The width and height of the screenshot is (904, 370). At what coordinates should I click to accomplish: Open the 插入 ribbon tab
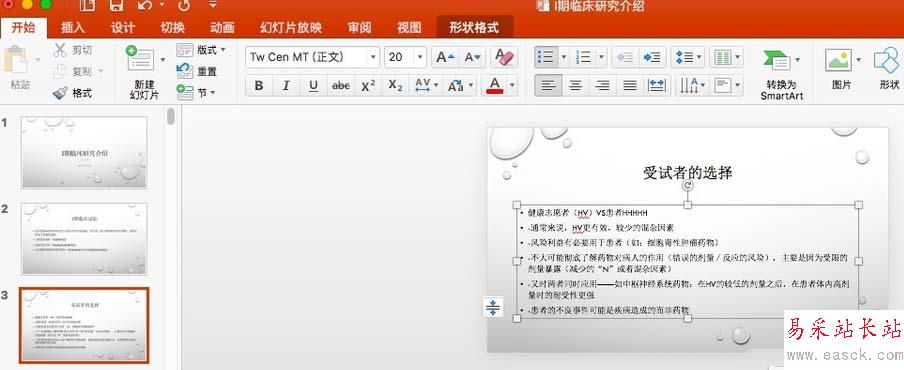click(73, 28)
